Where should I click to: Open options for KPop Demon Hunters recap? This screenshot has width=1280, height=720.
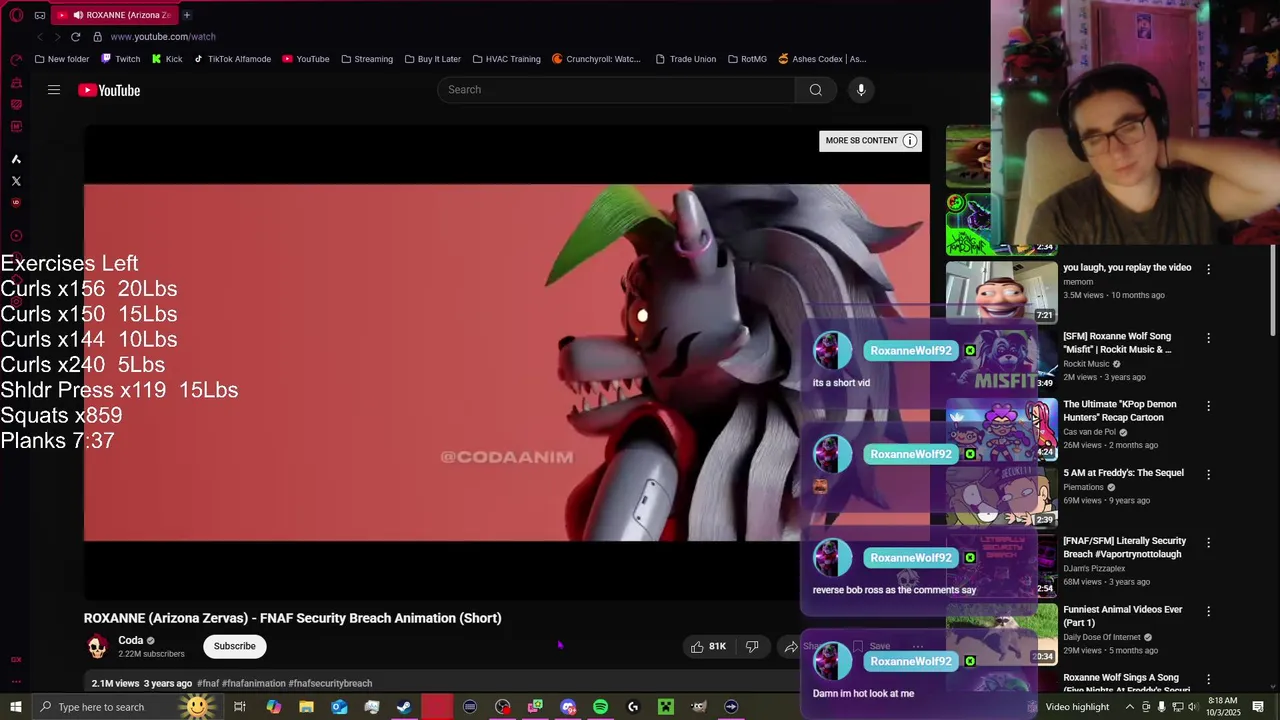point(1208,406)
